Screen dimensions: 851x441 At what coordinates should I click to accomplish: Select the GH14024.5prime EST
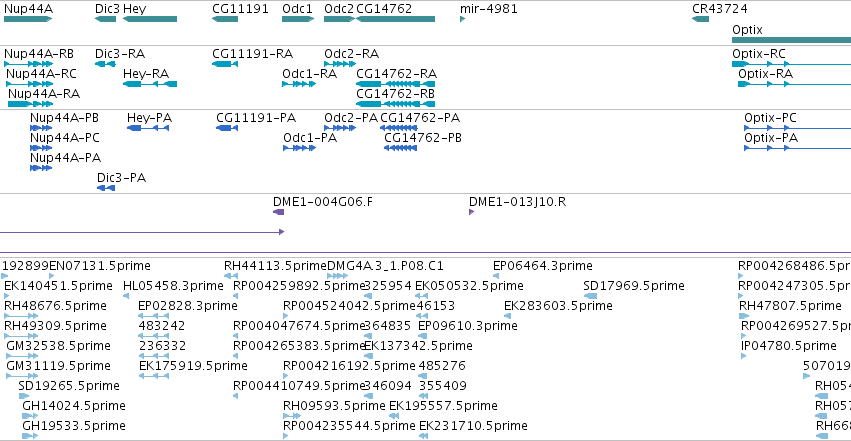tap(74, 407)
